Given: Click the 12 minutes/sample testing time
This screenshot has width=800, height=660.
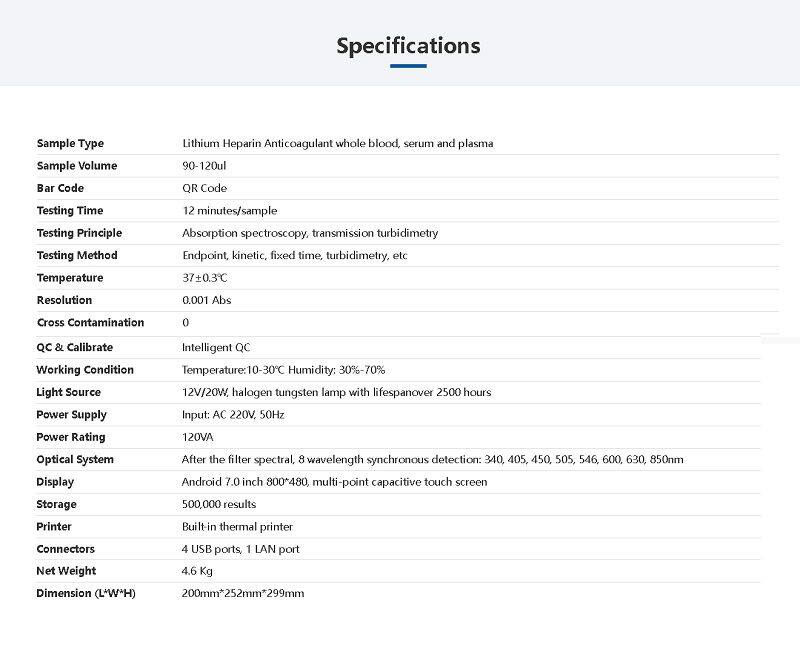Looking at the screenshot, I should tap(229, 211).
